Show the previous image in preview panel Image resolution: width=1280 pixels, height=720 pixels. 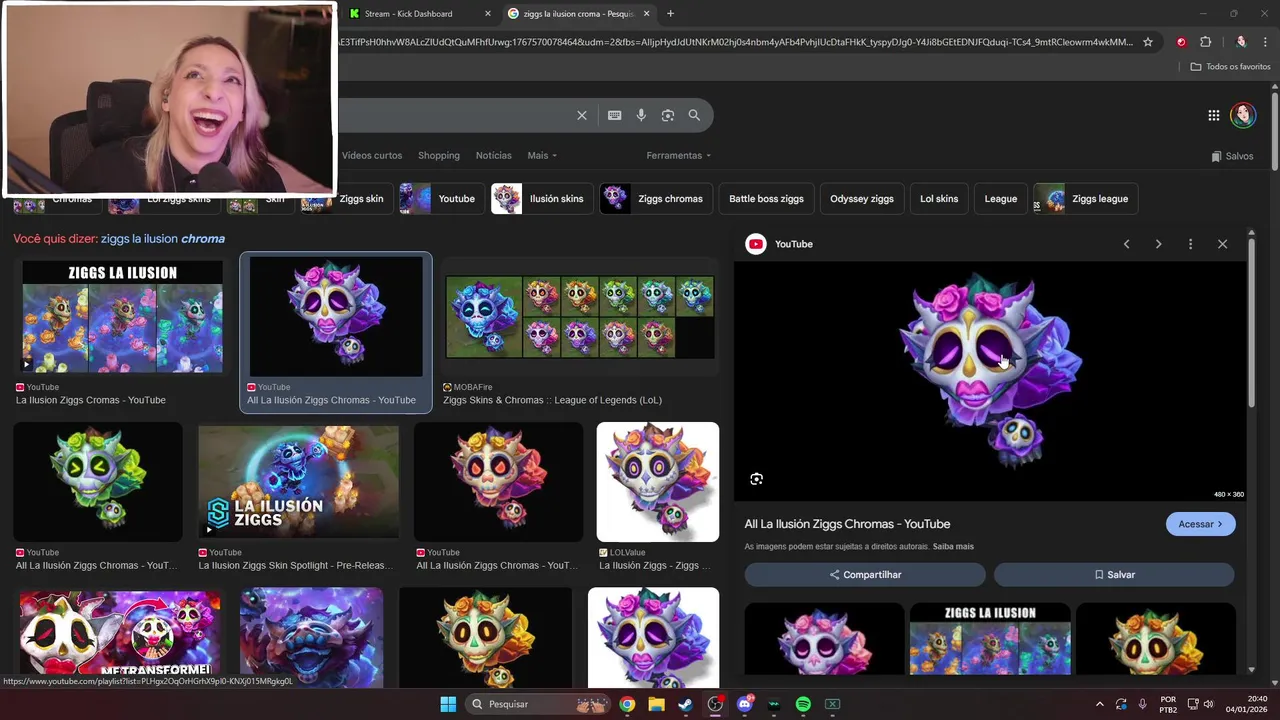[x=1126, y=244]
